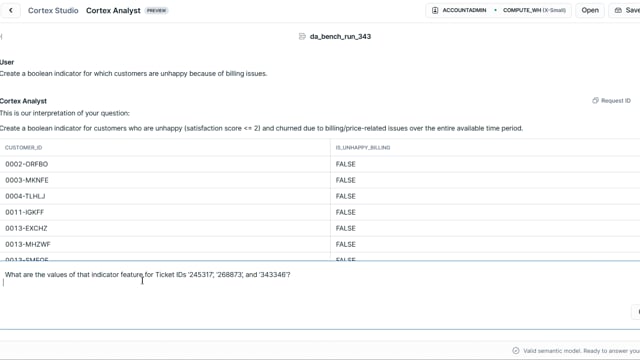This screenshot has height=360, width=640.
Task: Select the User message about billing issues
Action: [x=133, y=73]
